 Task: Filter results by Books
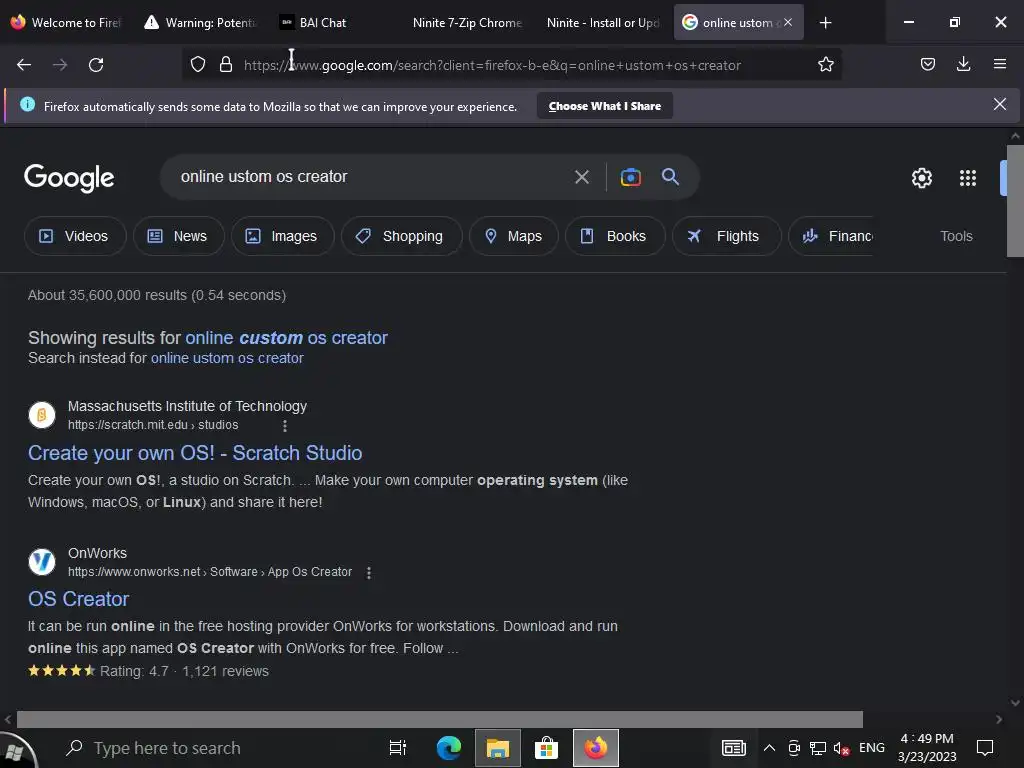(615, 236)
